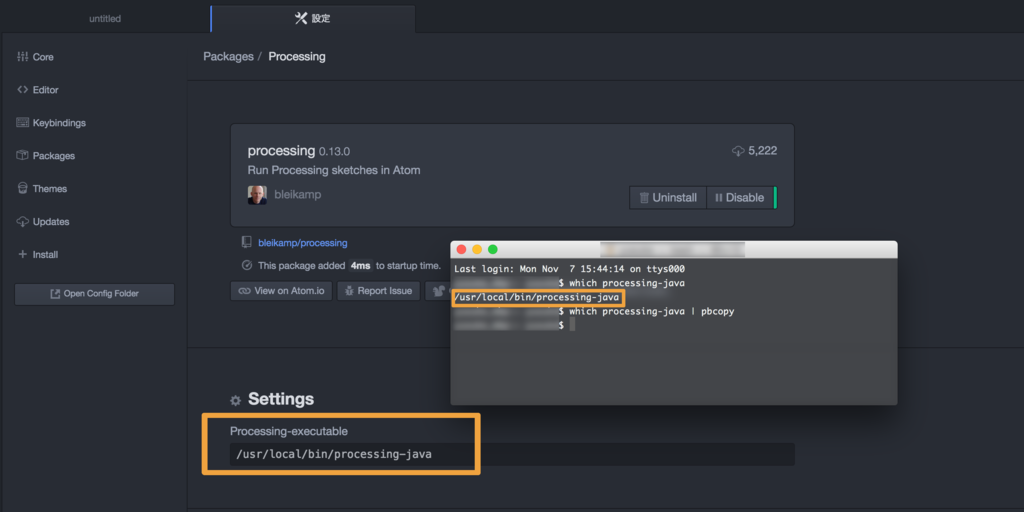Viewport: 1024px width, 512px height.
Task: Close the Terminal window with red button
Action: (462, 249)
